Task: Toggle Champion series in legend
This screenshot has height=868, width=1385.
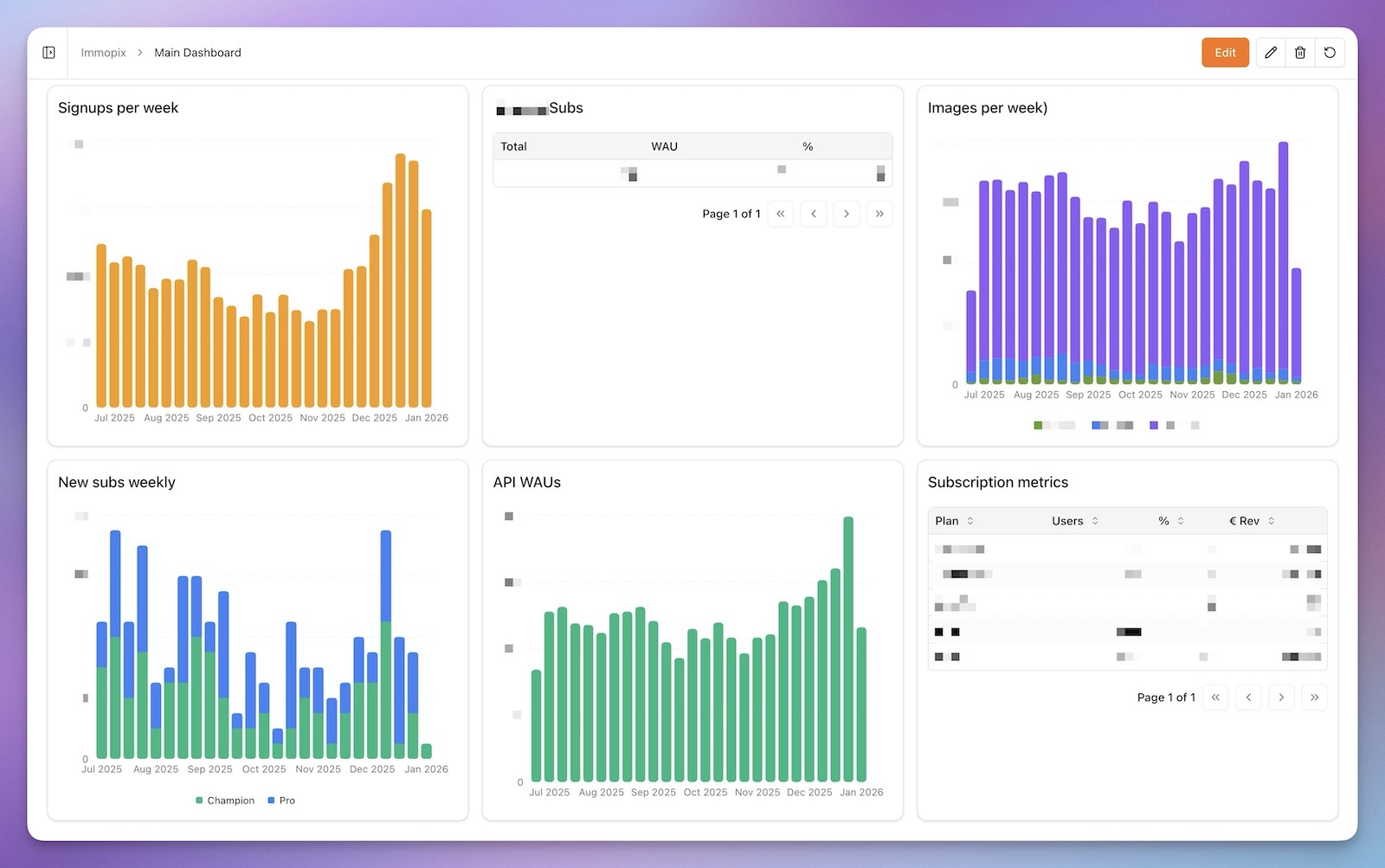Action: coord(225,800)
